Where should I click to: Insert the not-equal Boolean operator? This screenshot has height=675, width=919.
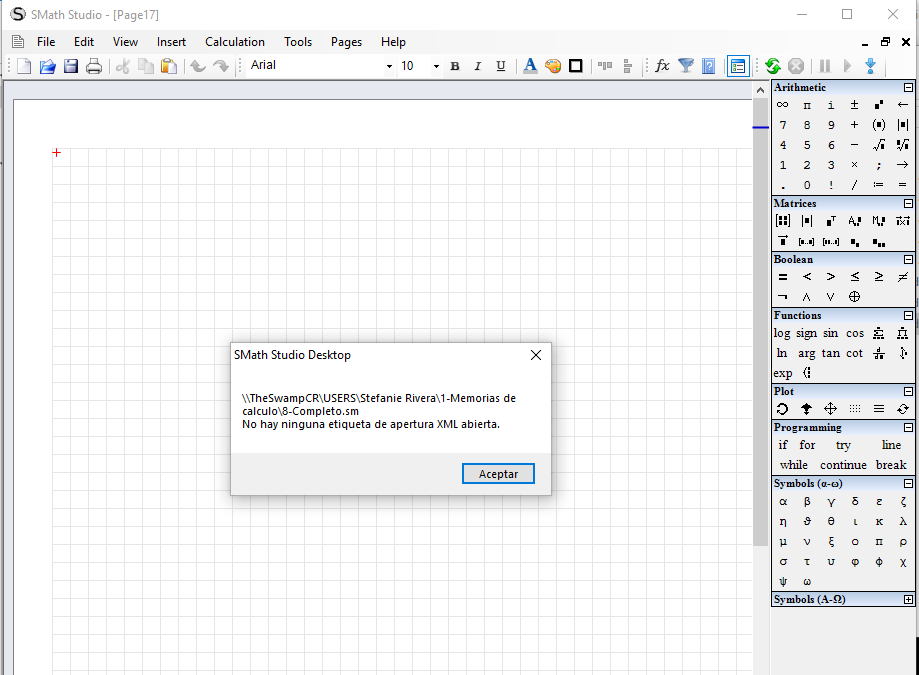click(x=903, y=277)
